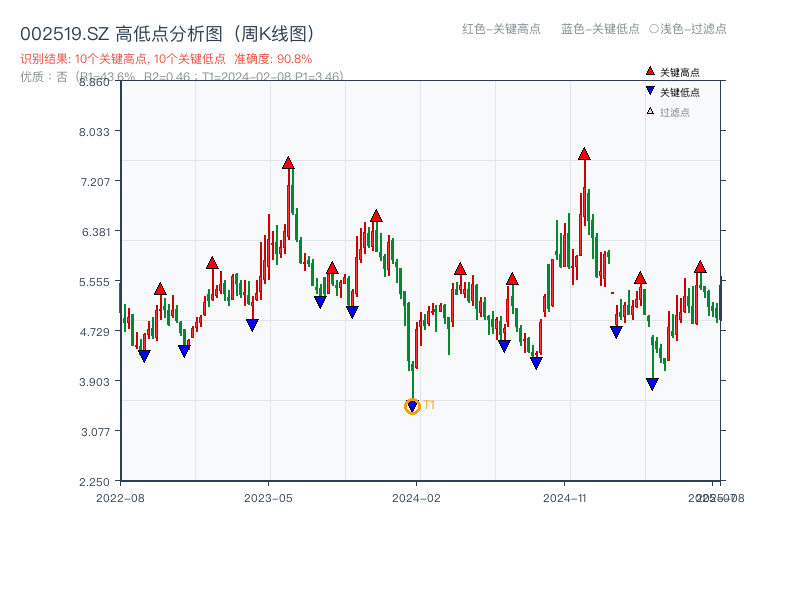Click the blue low marker just before the late-2023 red high

click(352, 312)
